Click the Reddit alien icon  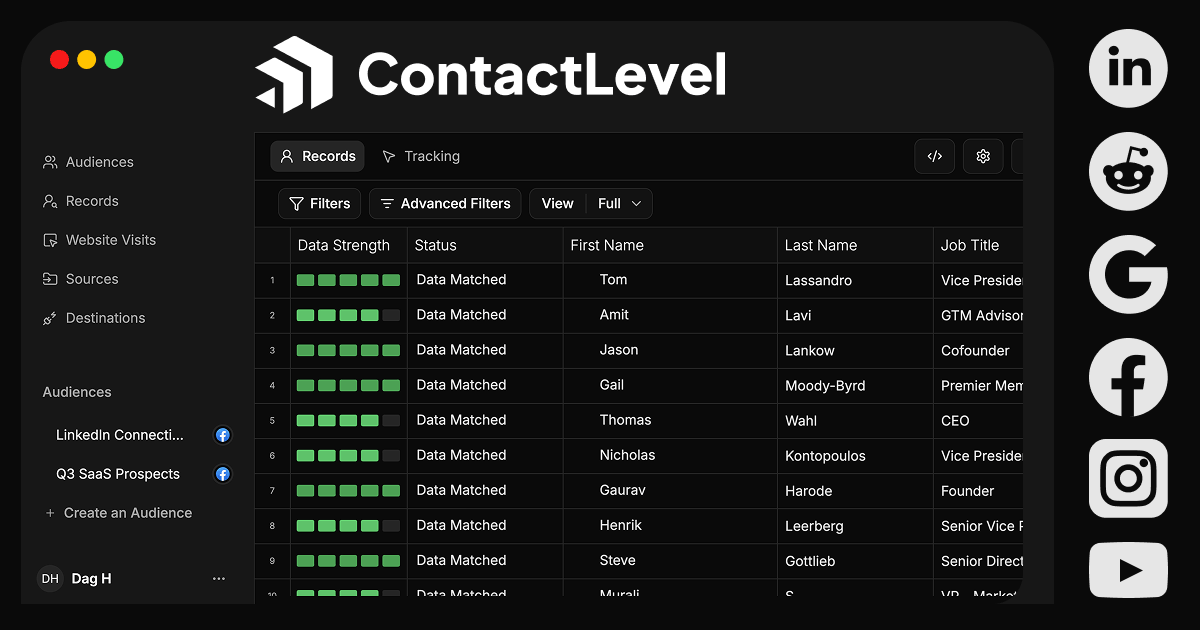1128,172
